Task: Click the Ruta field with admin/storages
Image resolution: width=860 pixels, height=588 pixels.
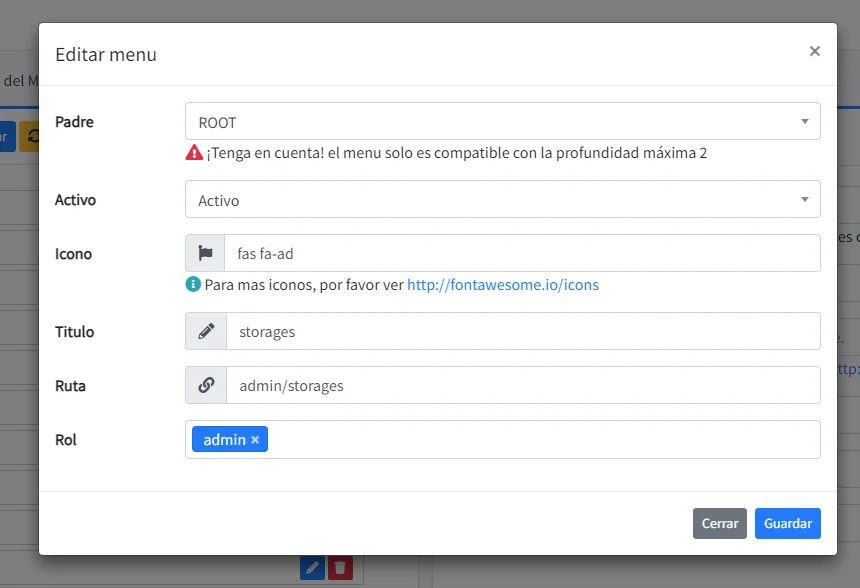Action: pyautogui.click(x=522, y=385)
